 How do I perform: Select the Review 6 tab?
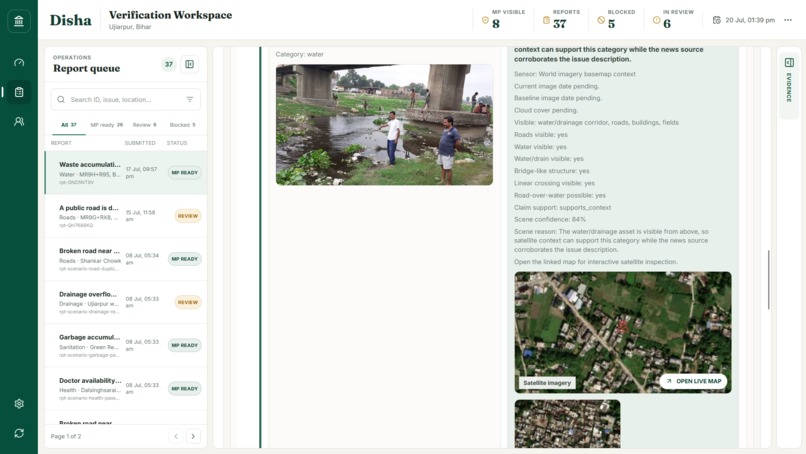point(144,125)
